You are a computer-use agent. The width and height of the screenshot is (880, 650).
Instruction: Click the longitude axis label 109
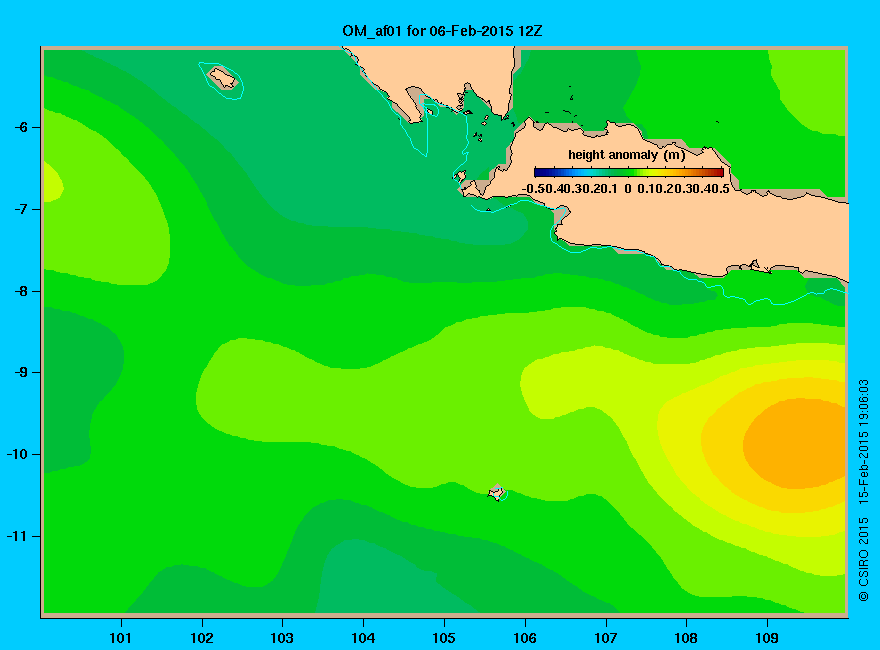point(767,638)
